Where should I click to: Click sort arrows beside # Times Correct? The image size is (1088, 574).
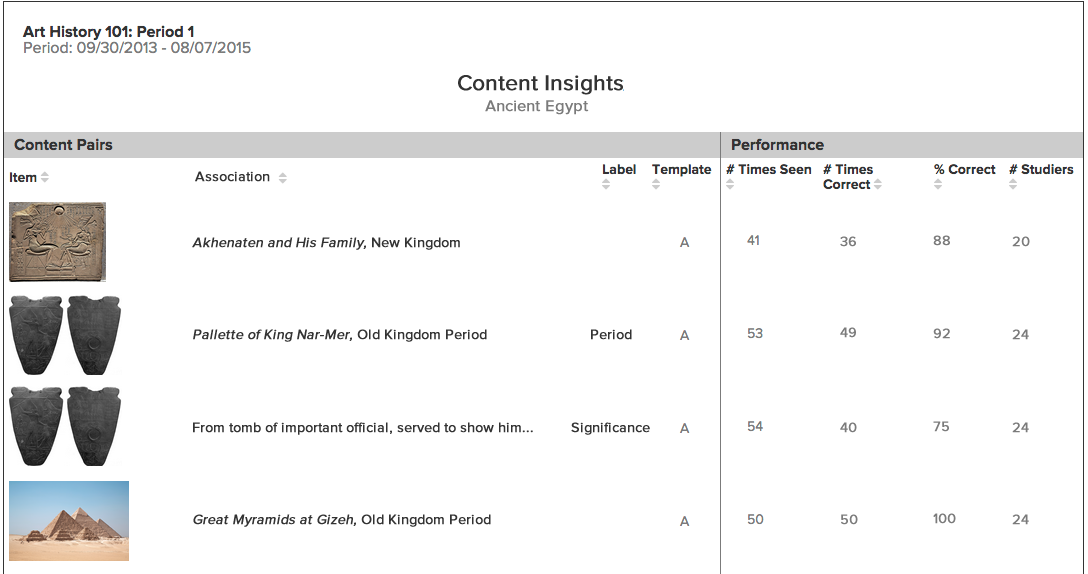[x=878, y=185]
